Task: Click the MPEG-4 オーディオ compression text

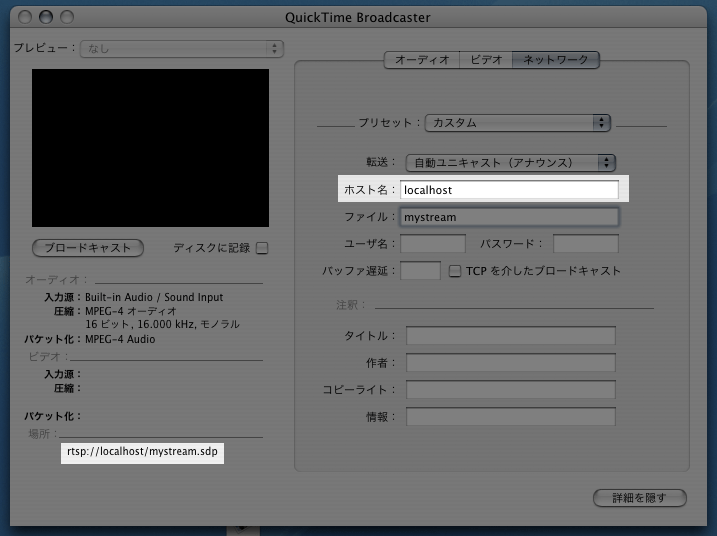Action: [131, 311]
